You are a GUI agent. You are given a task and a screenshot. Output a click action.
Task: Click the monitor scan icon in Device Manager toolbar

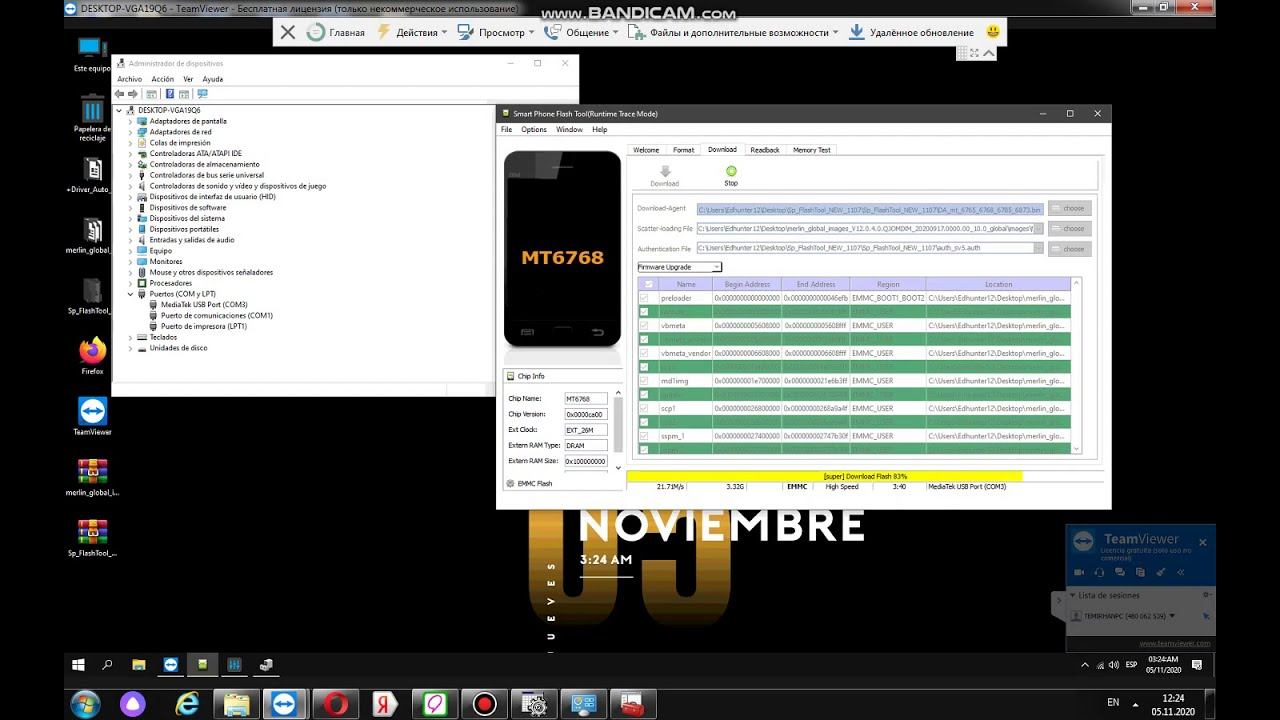click(203, 94)
